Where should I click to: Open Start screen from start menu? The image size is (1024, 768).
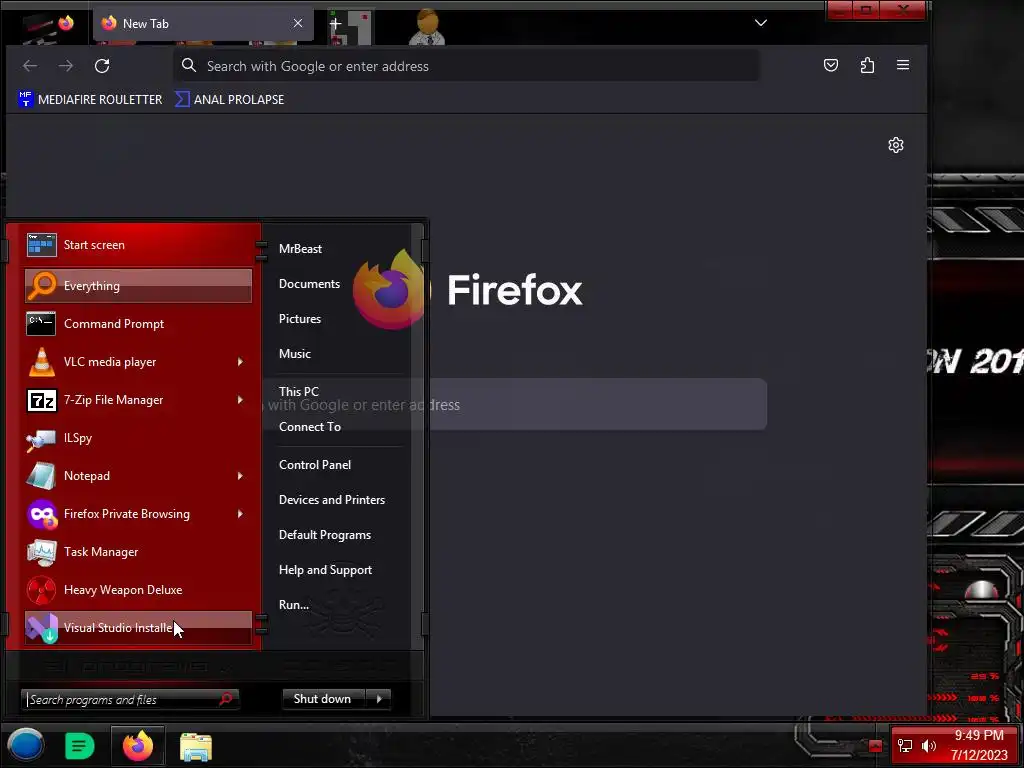[x=138, y=245]
